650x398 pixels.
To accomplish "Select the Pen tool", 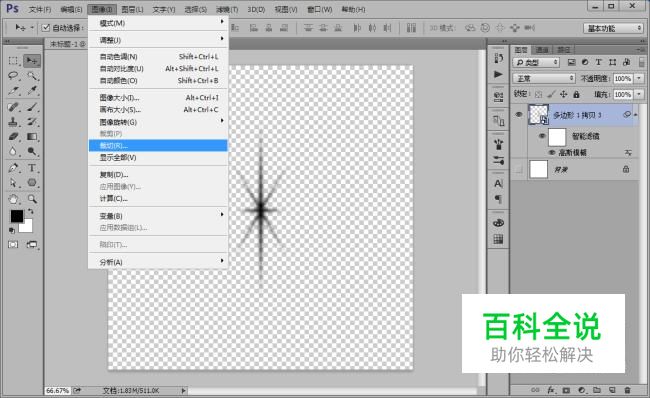I will [13, 168].
